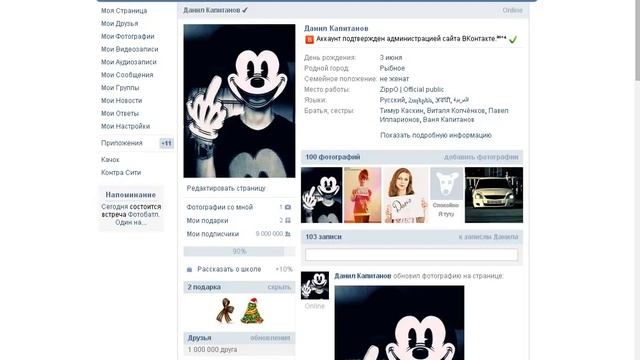Click green checkmark after verification status
640x360 pixels.
point(513,39)
